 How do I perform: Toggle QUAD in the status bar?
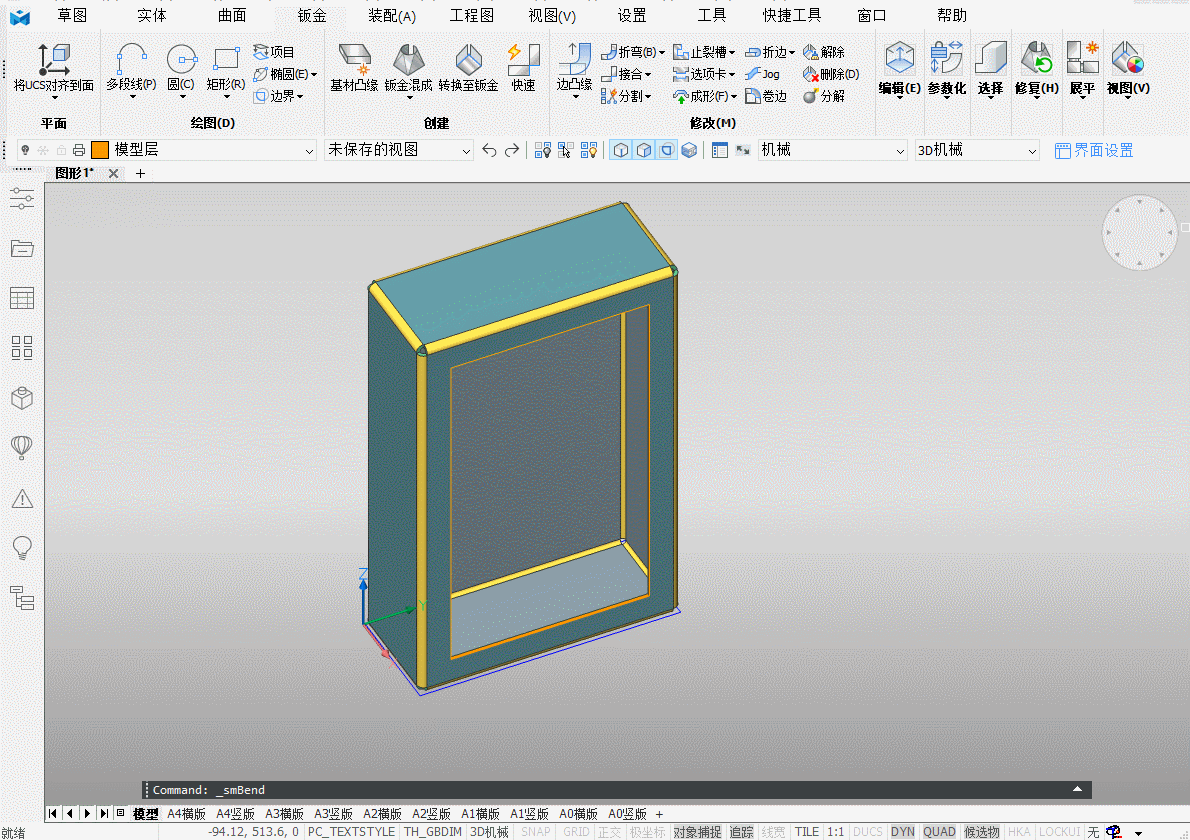[x=939, y=832]
